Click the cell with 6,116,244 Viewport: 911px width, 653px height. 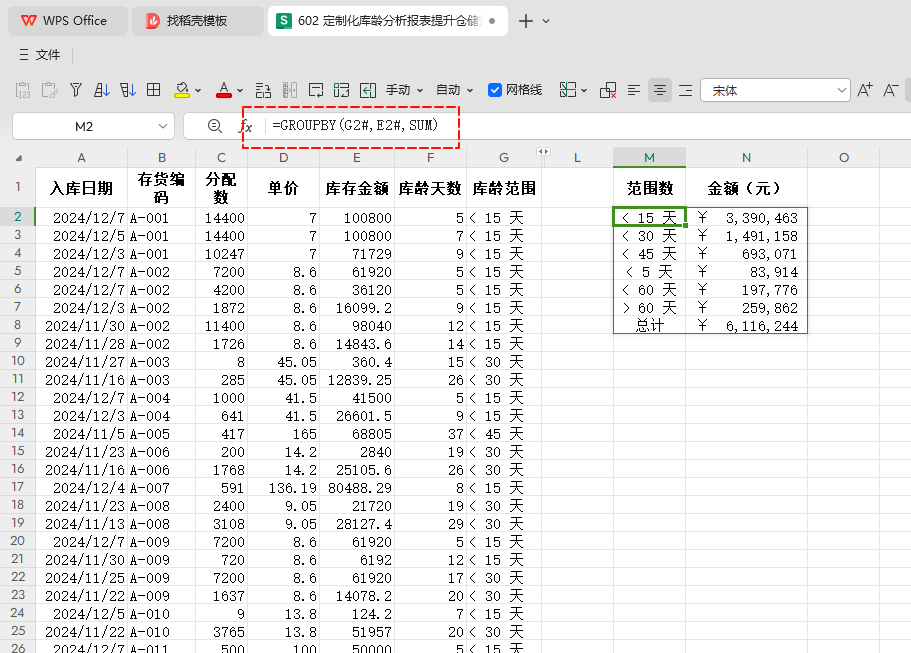pyautogui.click(x=747, y=325)
